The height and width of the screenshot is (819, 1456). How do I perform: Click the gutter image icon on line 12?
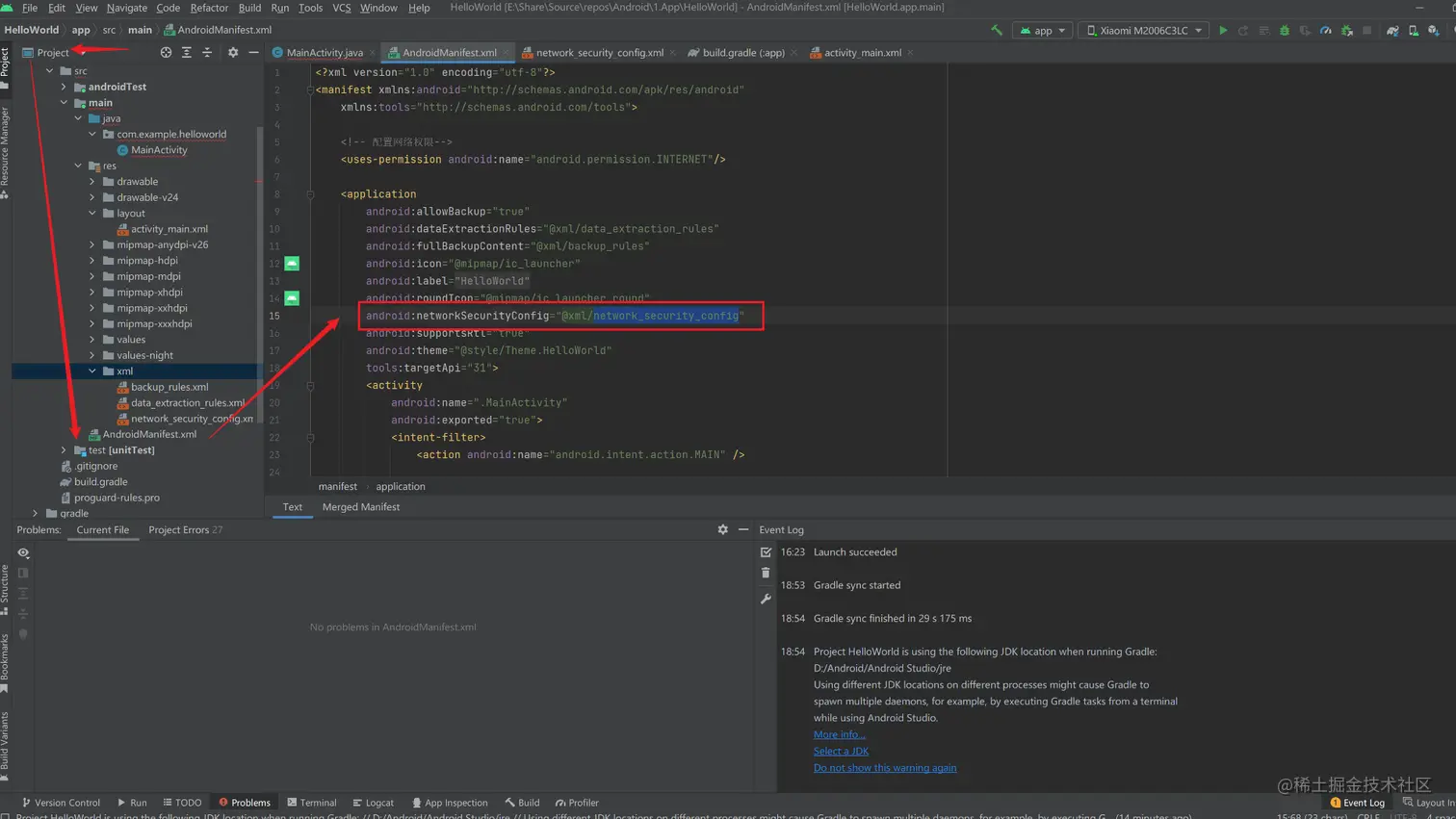(292, 264)
